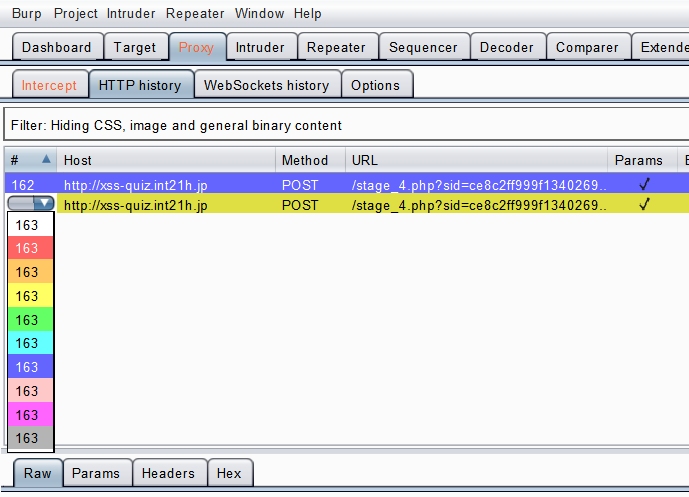Sort history by the # column

pyautogui.click(x=31, y=160)
